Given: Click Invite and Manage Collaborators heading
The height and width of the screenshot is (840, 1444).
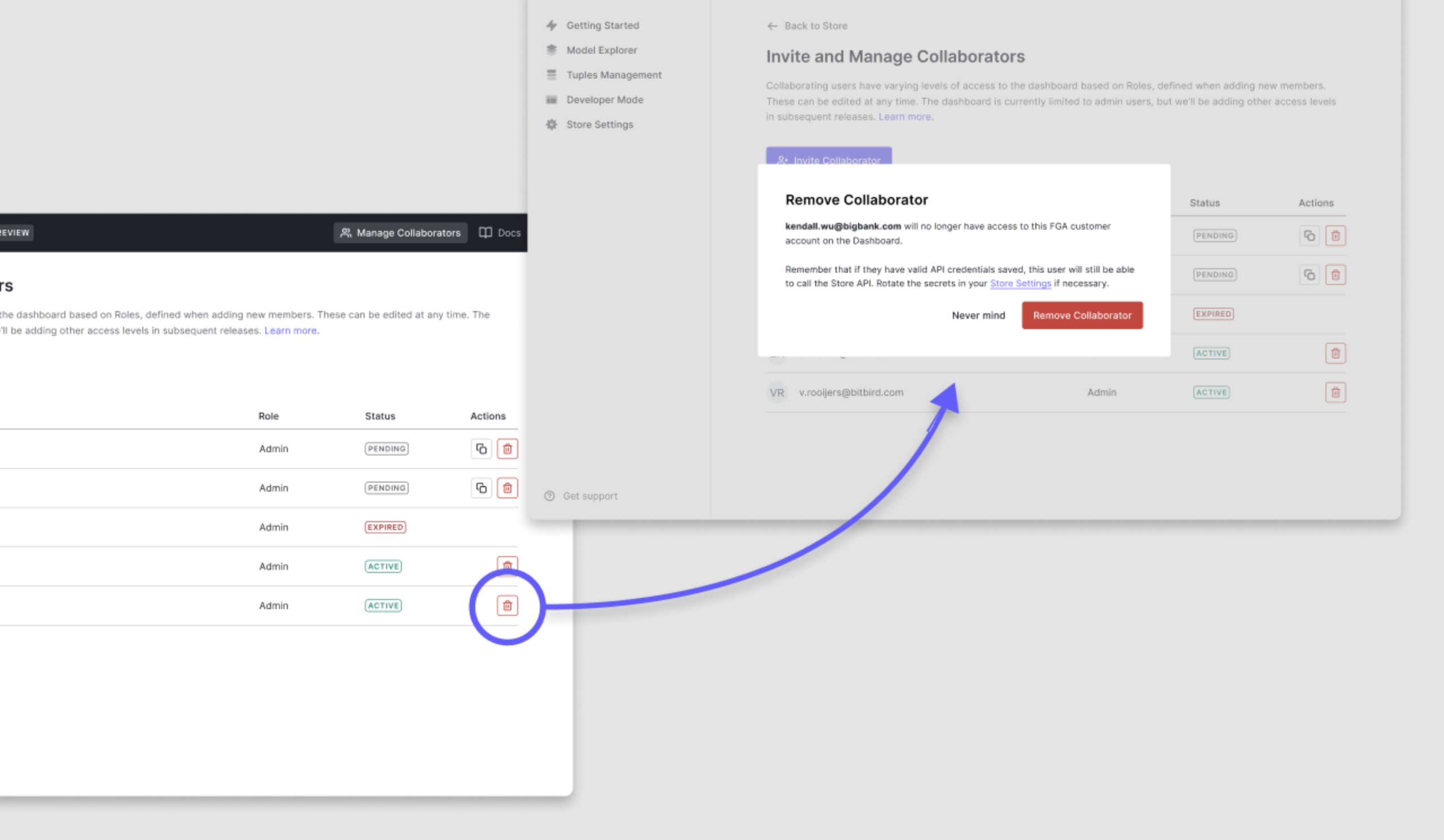Looking at the screenshot, I should pyautogui.click(x=895, y=56).
